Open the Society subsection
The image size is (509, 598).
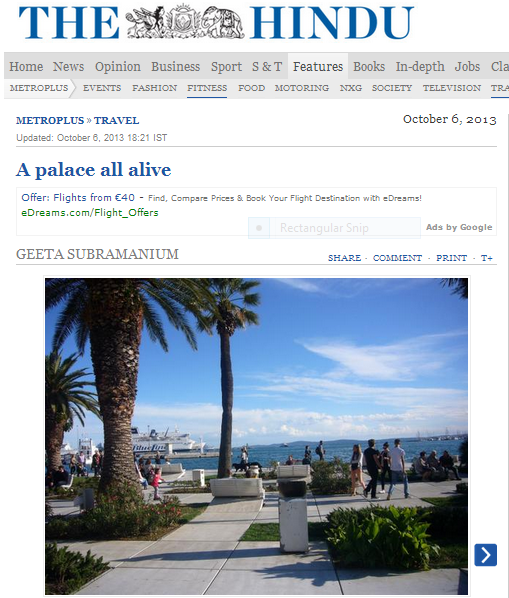coord(392,88)
